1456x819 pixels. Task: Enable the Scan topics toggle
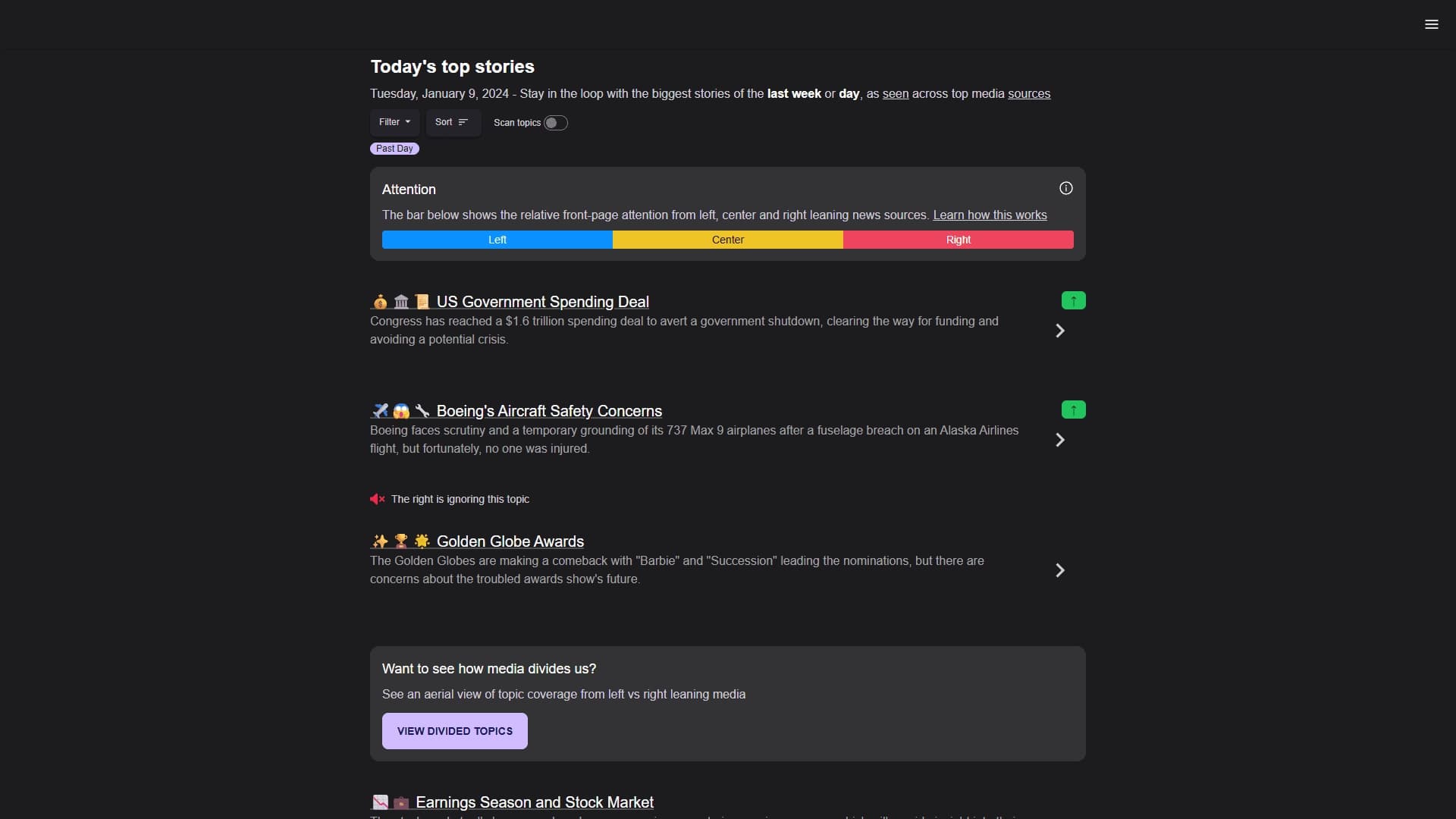(555, 123)
